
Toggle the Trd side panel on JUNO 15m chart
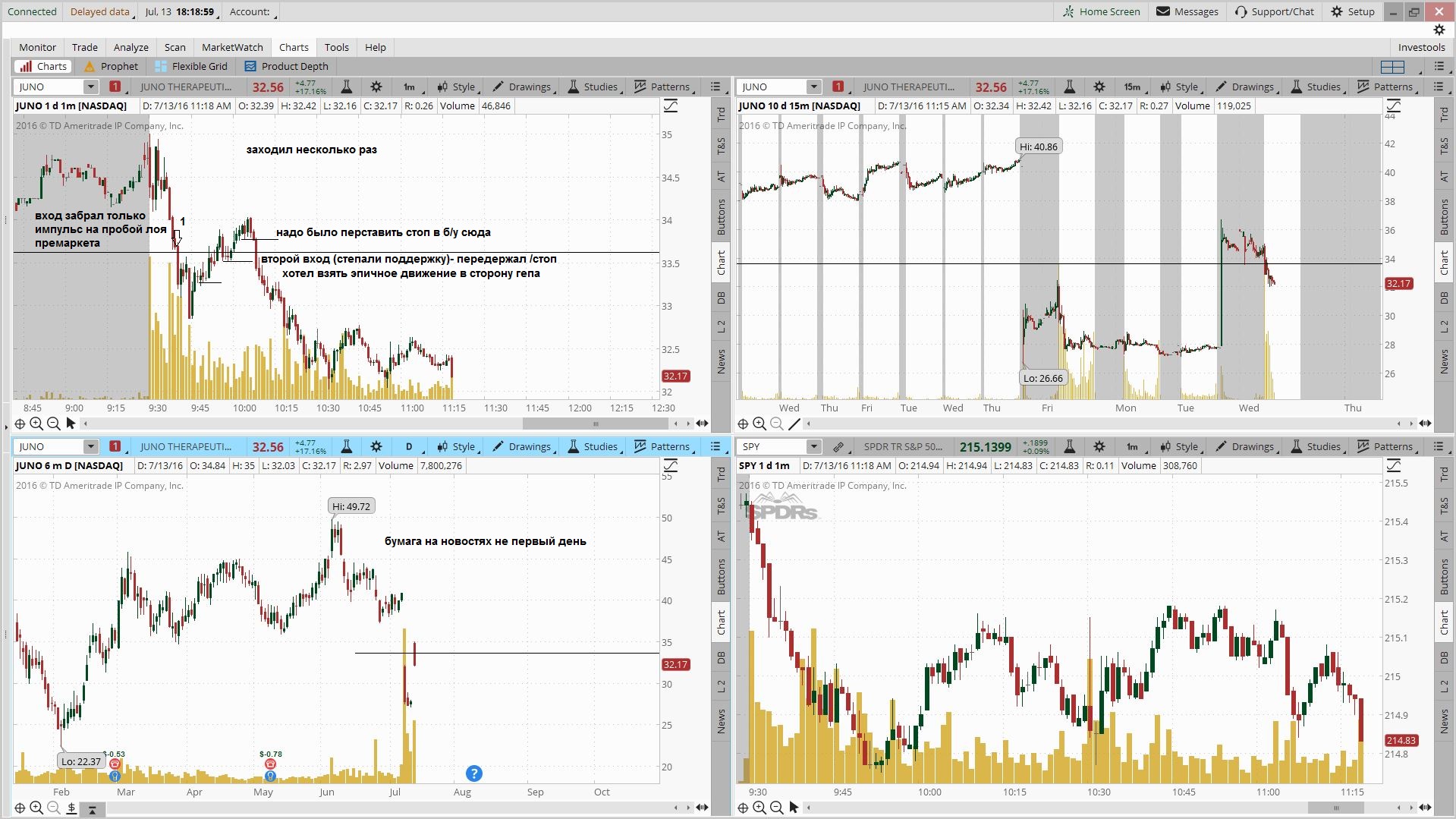tap(1444, 115)
